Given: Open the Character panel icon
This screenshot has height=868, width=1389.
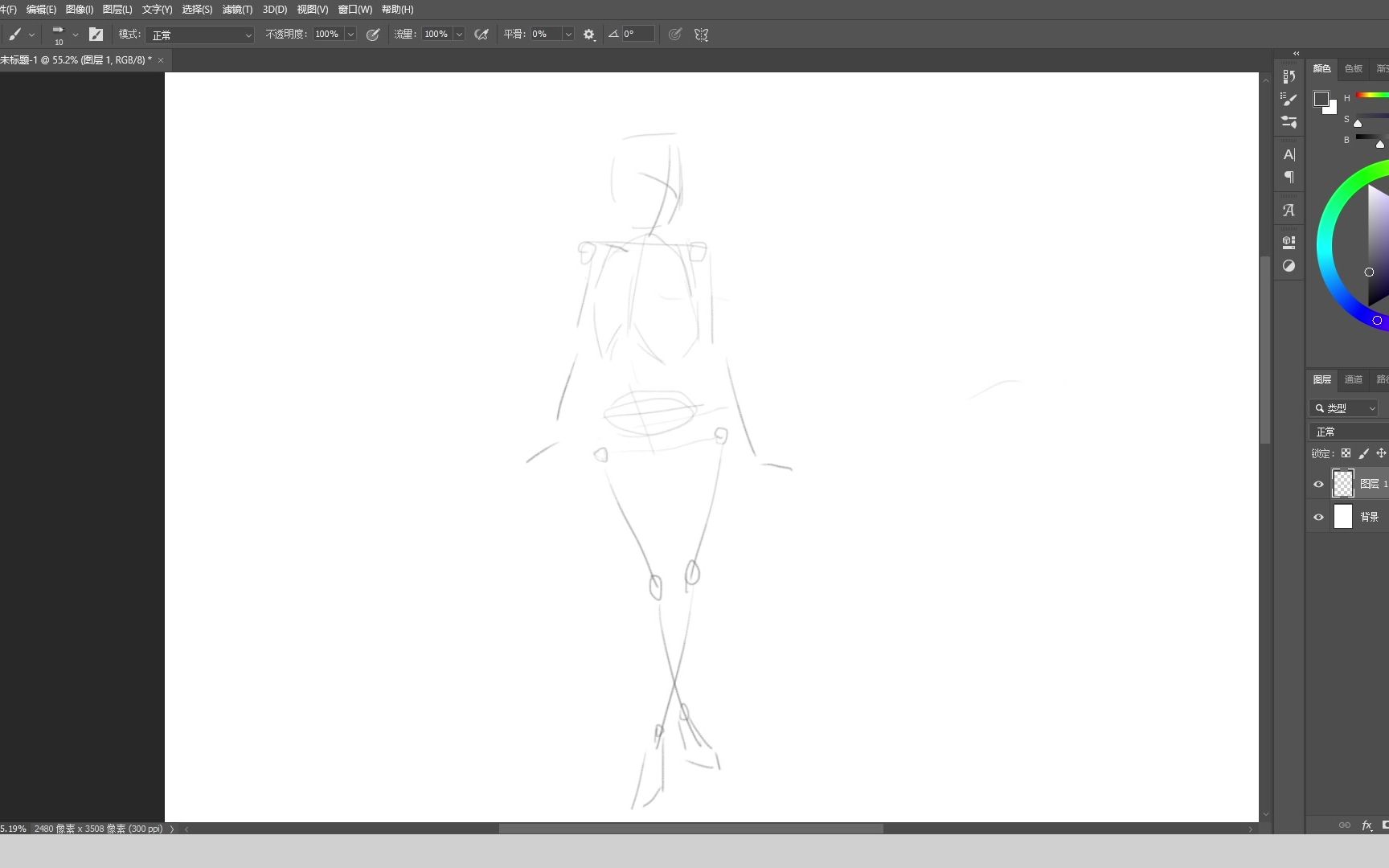Looking at the screenshot, I should click(1289, 154).
